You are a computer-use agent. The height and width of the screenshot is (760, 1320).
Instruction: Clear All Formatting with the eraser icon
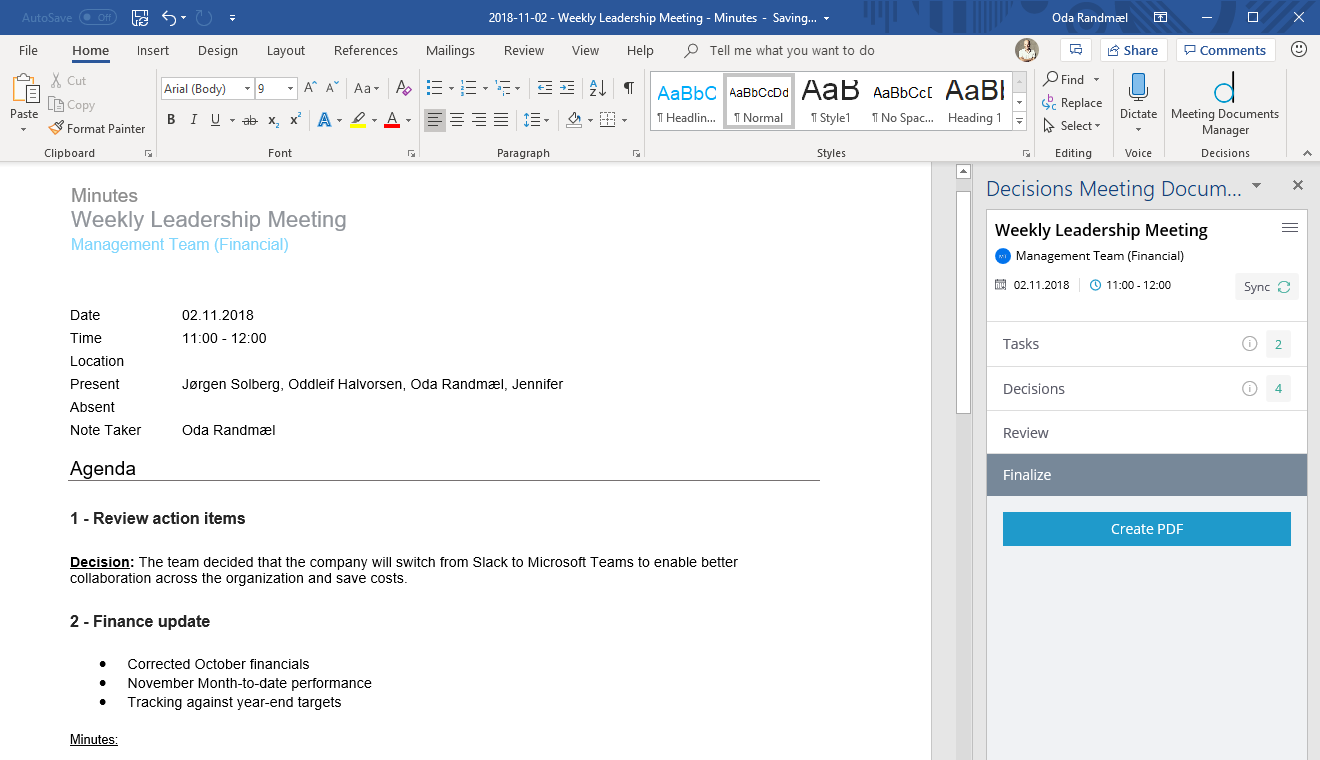pyautogui.click(x=403, y=88)
